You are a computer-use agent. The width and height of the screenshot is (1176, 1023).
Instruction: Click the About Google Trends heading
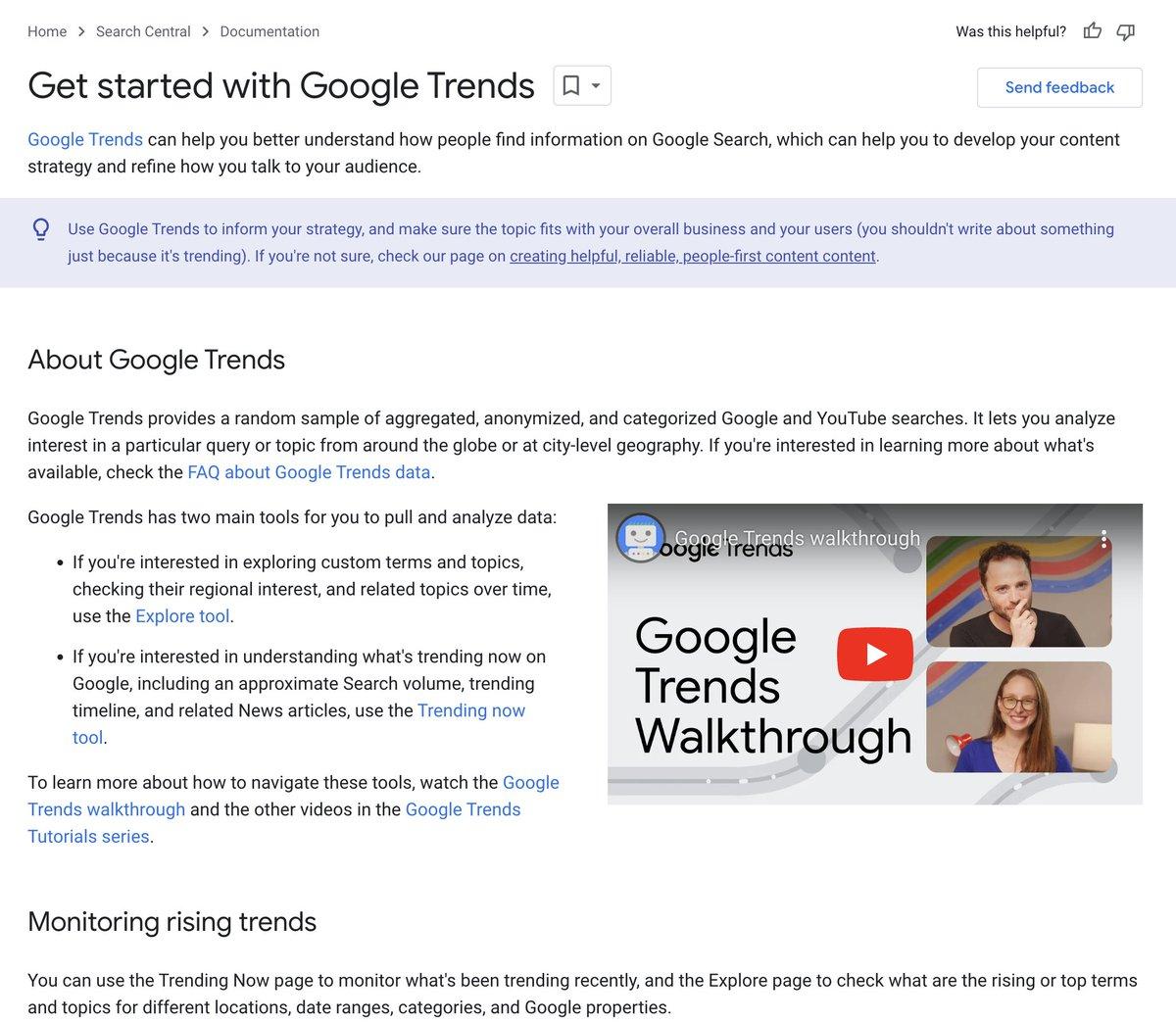[156, 360]
